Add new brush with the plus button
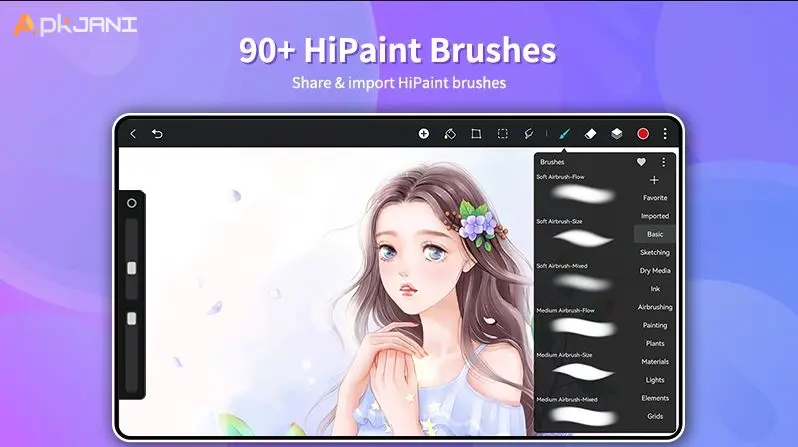 pos(654,180)
